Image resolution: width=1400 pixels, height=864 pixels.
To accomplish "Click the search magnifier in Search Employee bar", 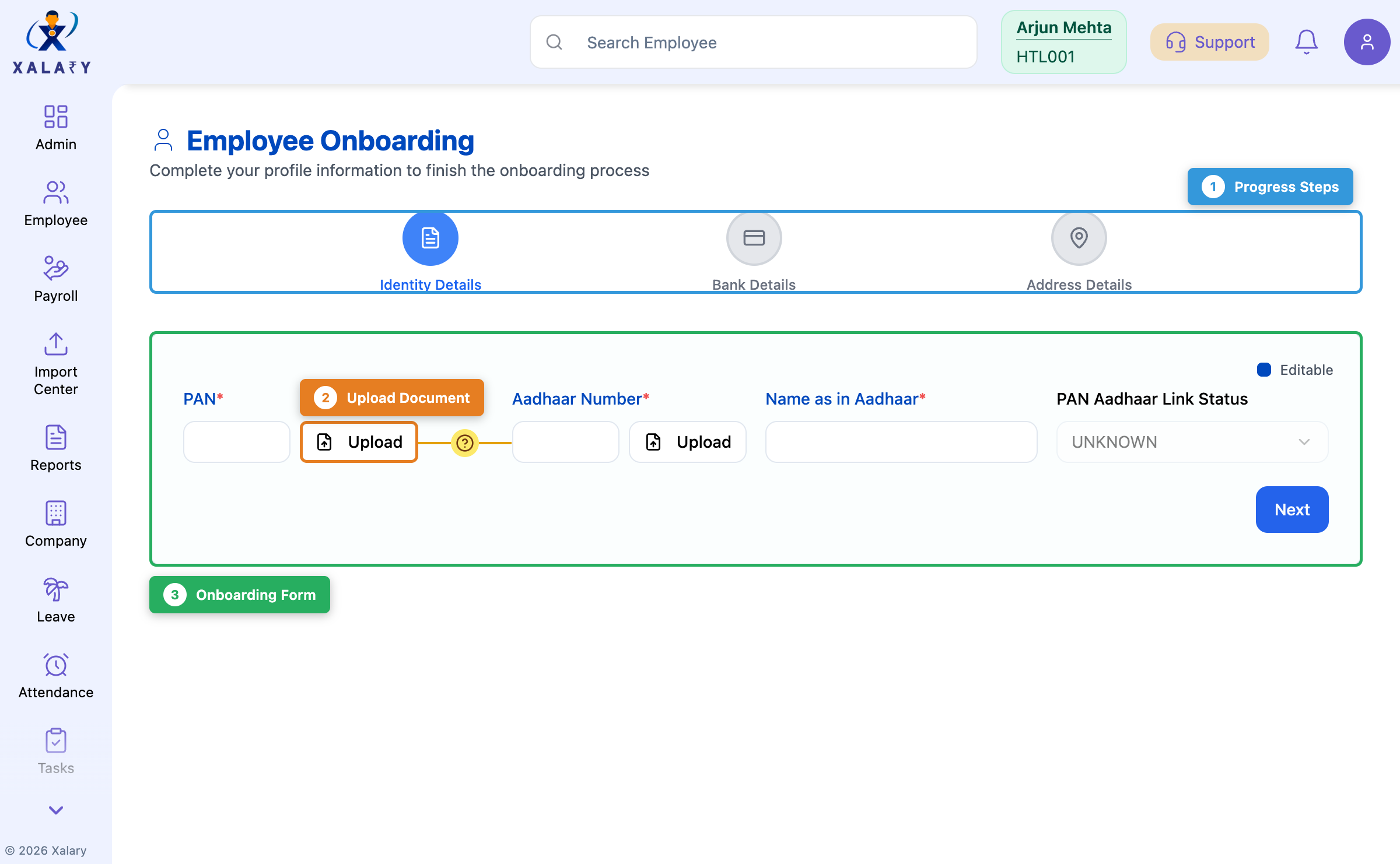I will (x=554, y=42).
